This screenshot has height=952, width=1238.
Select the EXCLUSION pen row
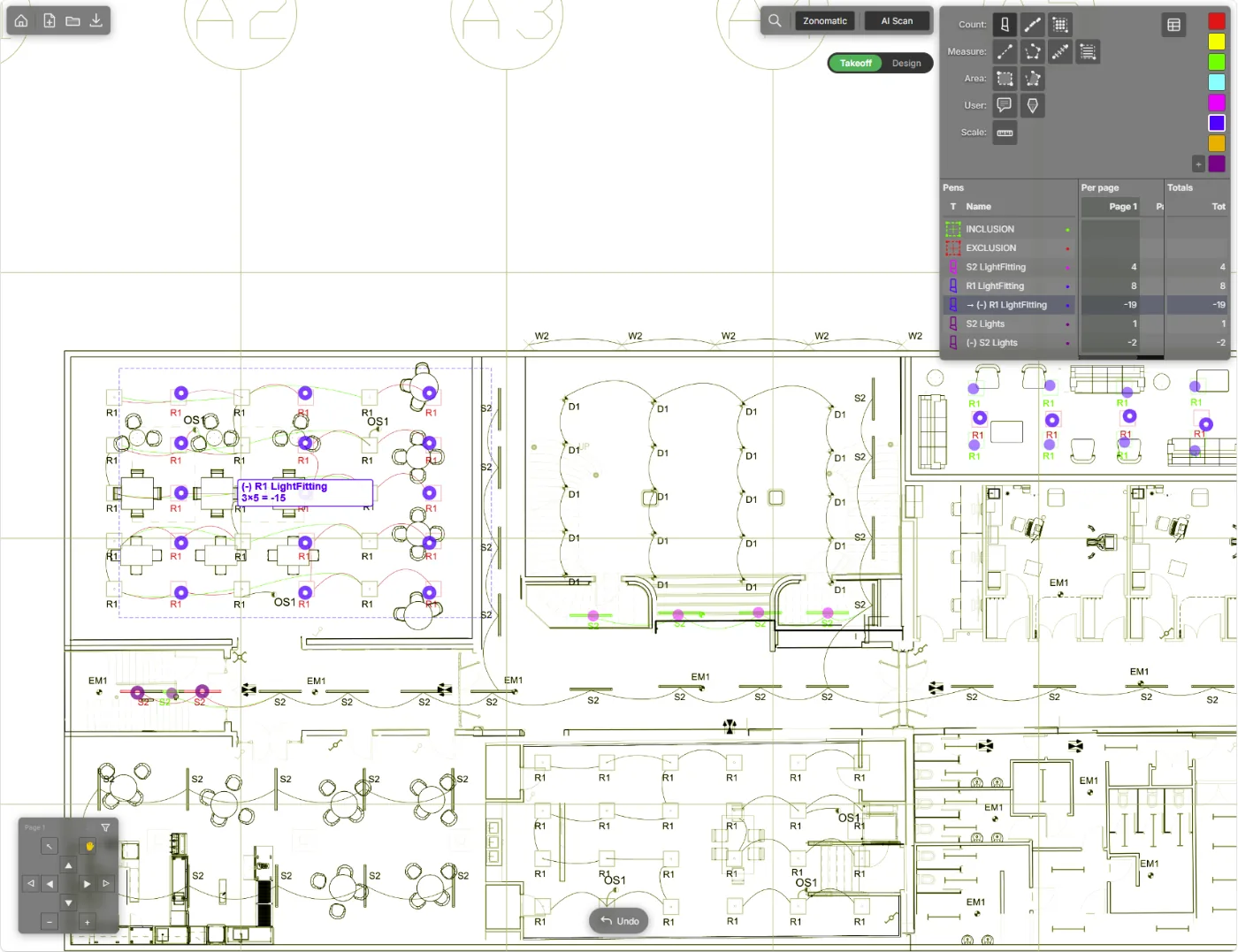coord(1009,248)
